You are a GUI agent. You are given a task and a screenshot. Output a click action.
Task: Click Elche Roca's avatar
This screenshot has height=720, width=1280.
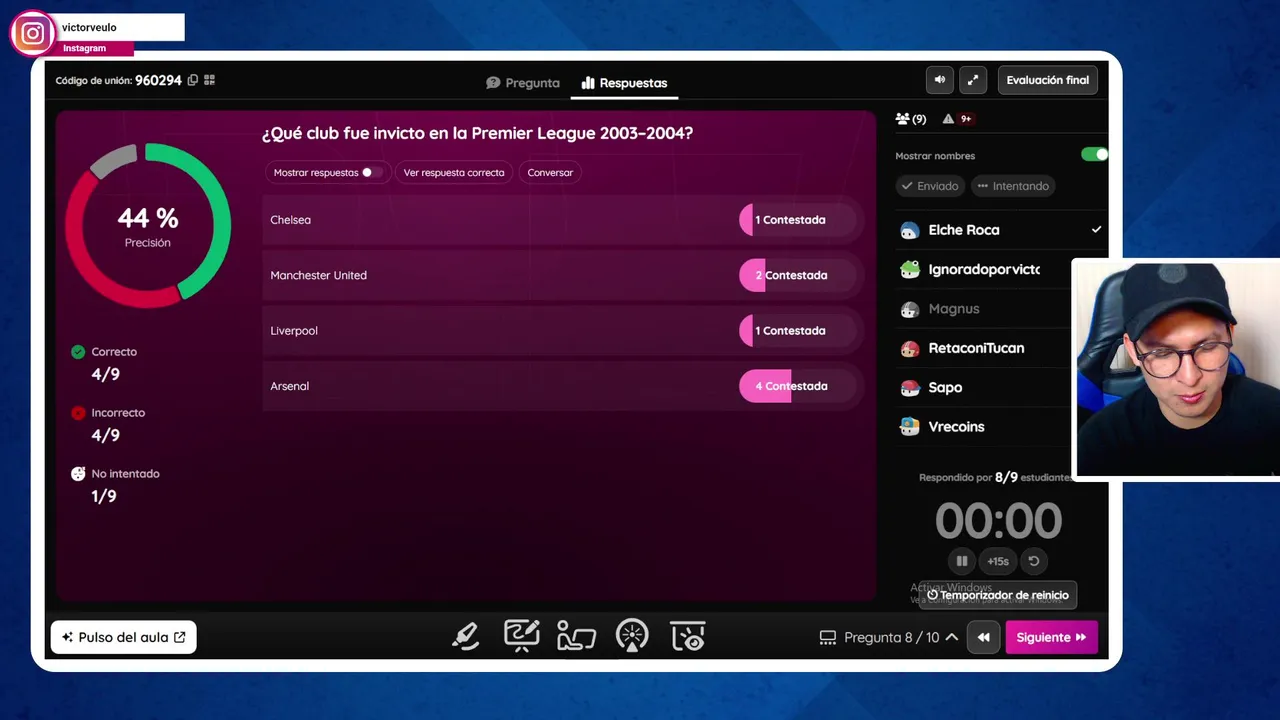[909, 230]
